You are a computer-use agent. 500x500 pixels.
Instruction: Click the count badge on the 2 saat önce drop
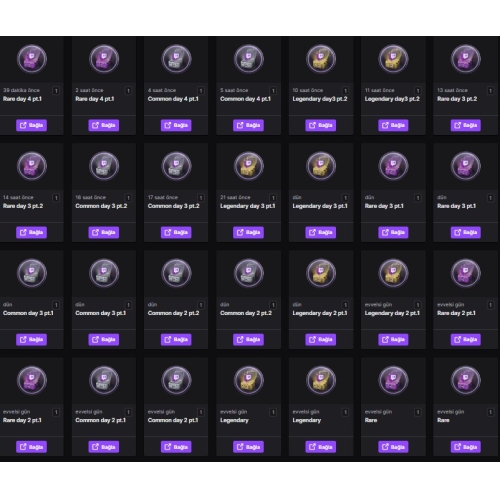[128, 91]
